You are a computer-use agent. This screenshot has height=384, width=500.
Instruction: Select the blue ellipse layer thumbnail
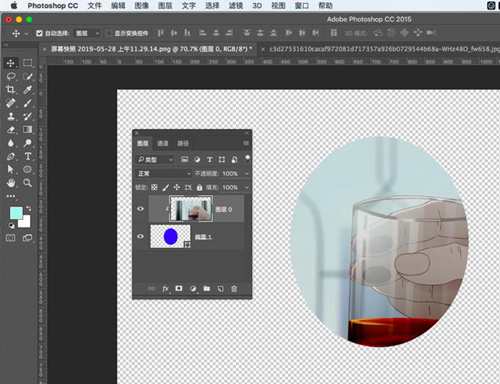coord(170,236)
